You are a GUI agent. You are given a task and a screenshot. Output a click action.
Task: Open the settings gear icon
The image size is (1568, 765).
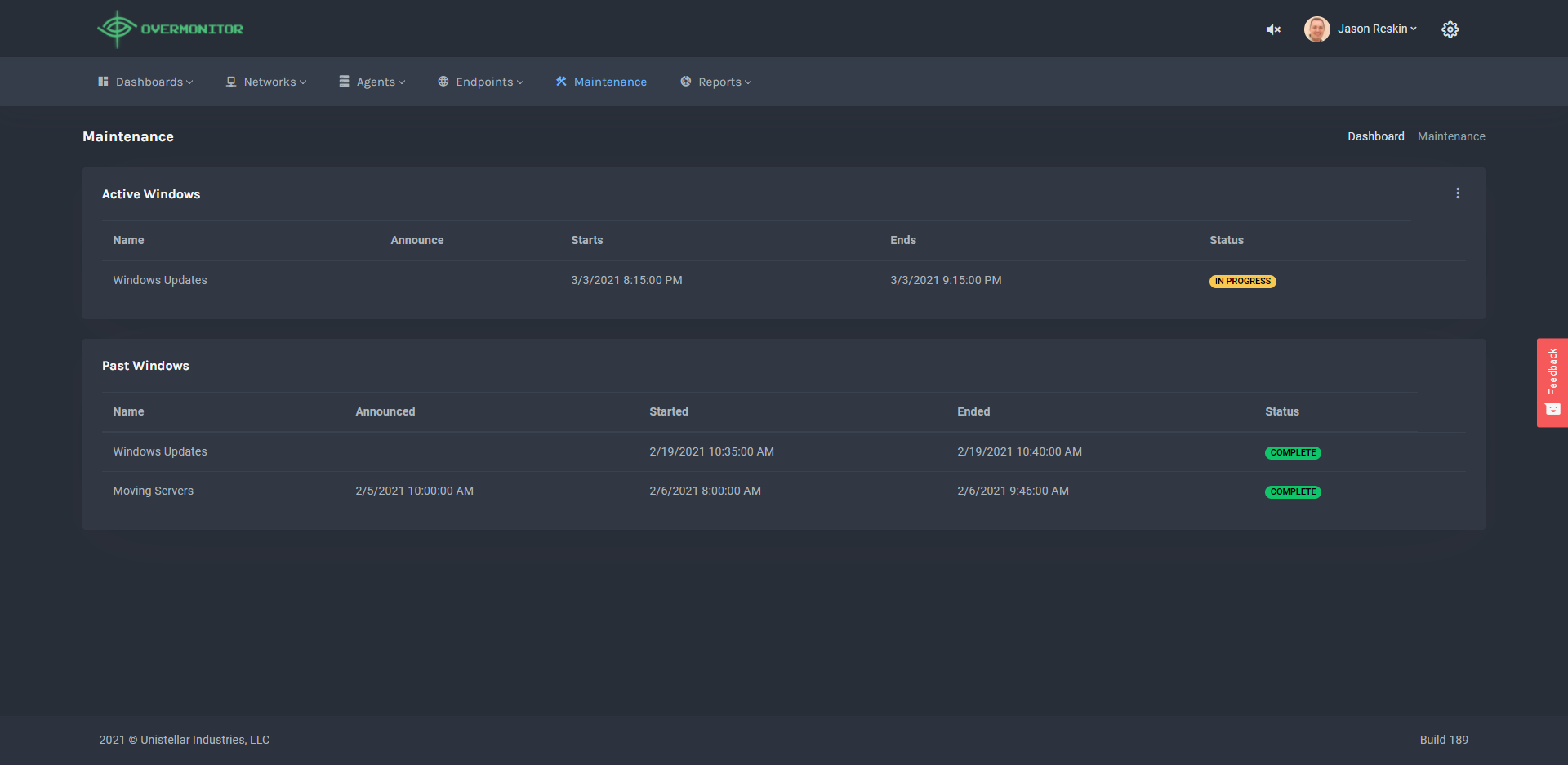click(x=1450, y=29)
